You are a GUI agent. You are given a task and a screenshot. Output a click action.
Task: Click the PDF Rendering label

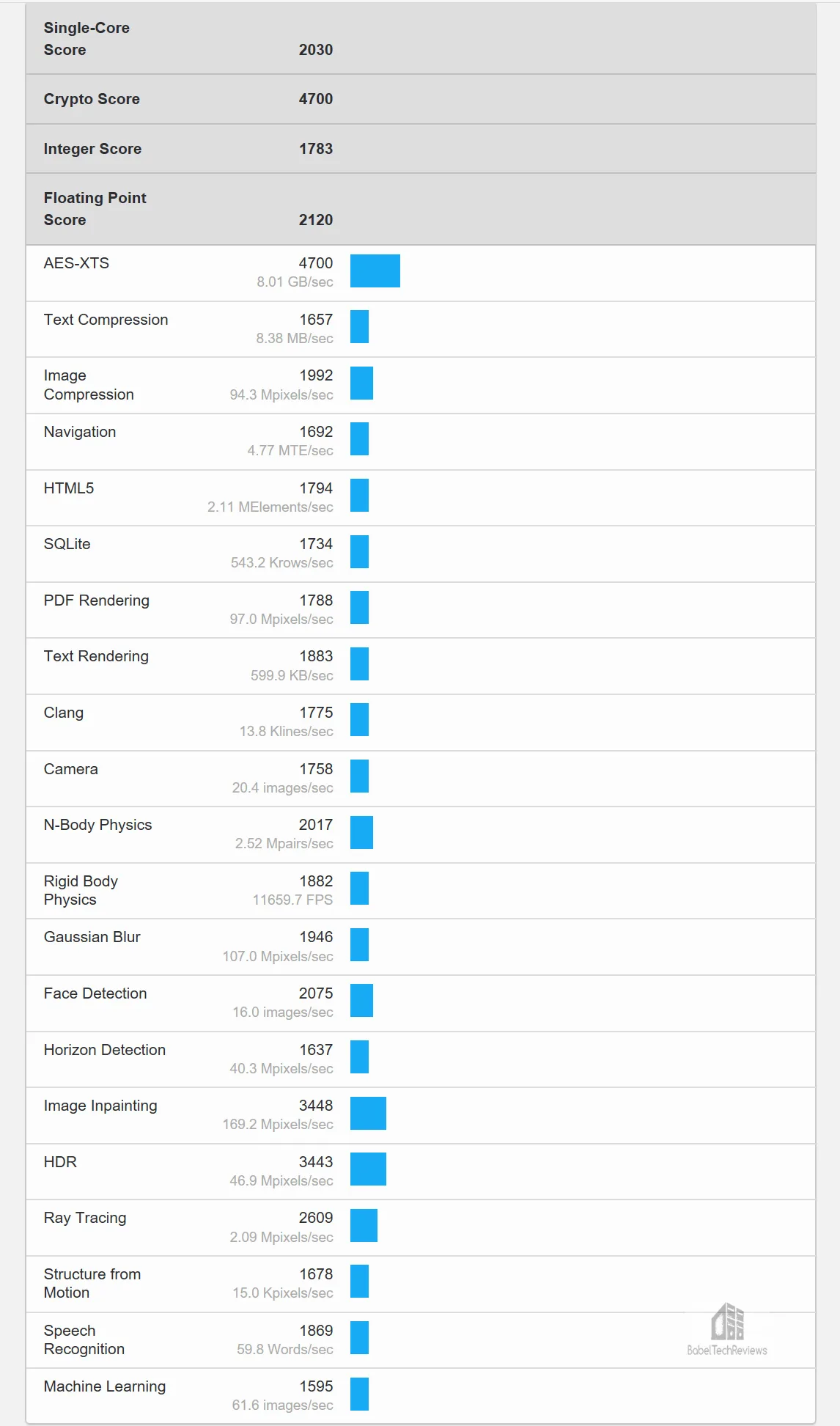97,600
